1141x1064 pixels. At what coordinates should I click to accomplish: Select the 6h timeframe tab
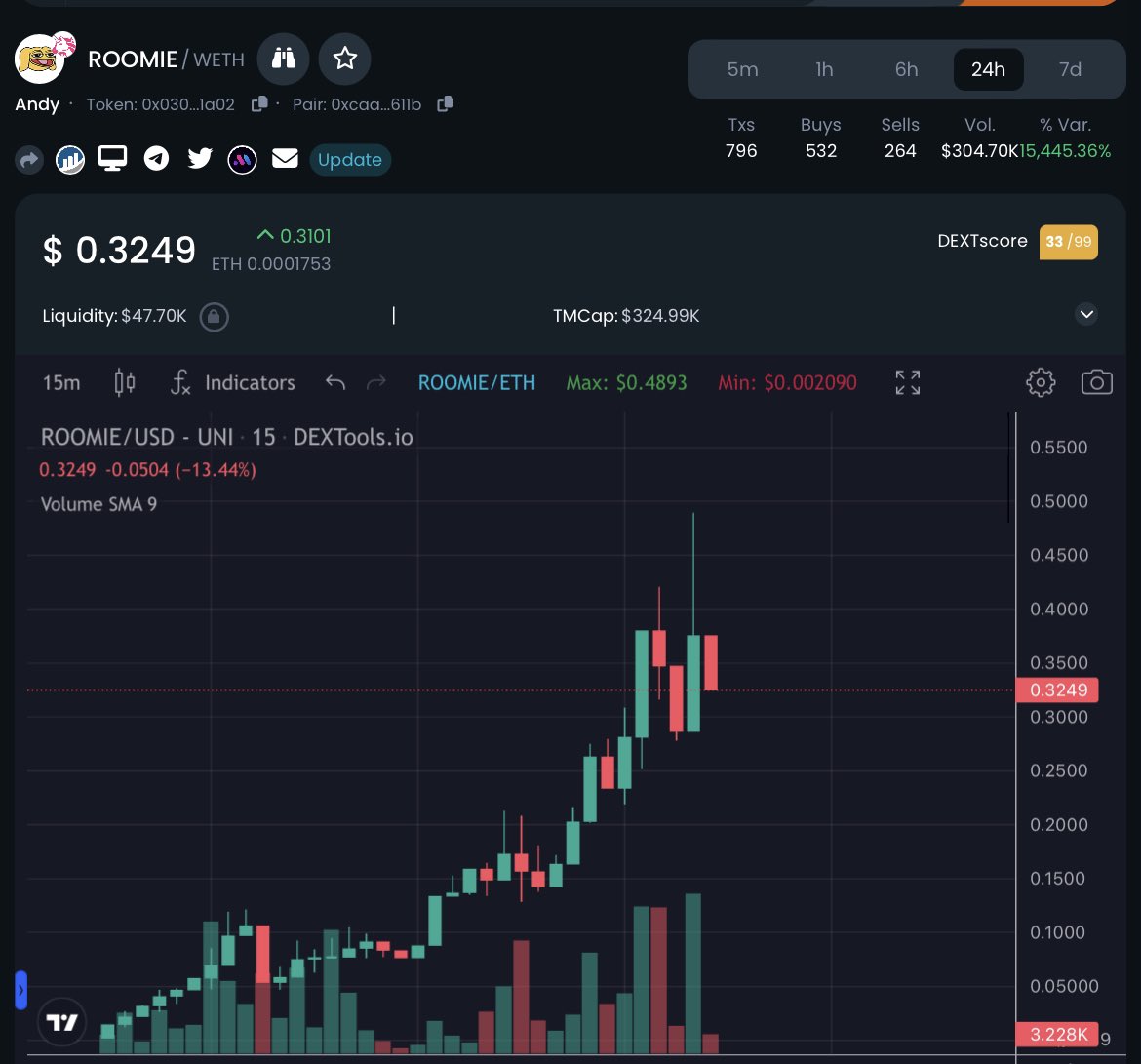[x=906, y=69]
